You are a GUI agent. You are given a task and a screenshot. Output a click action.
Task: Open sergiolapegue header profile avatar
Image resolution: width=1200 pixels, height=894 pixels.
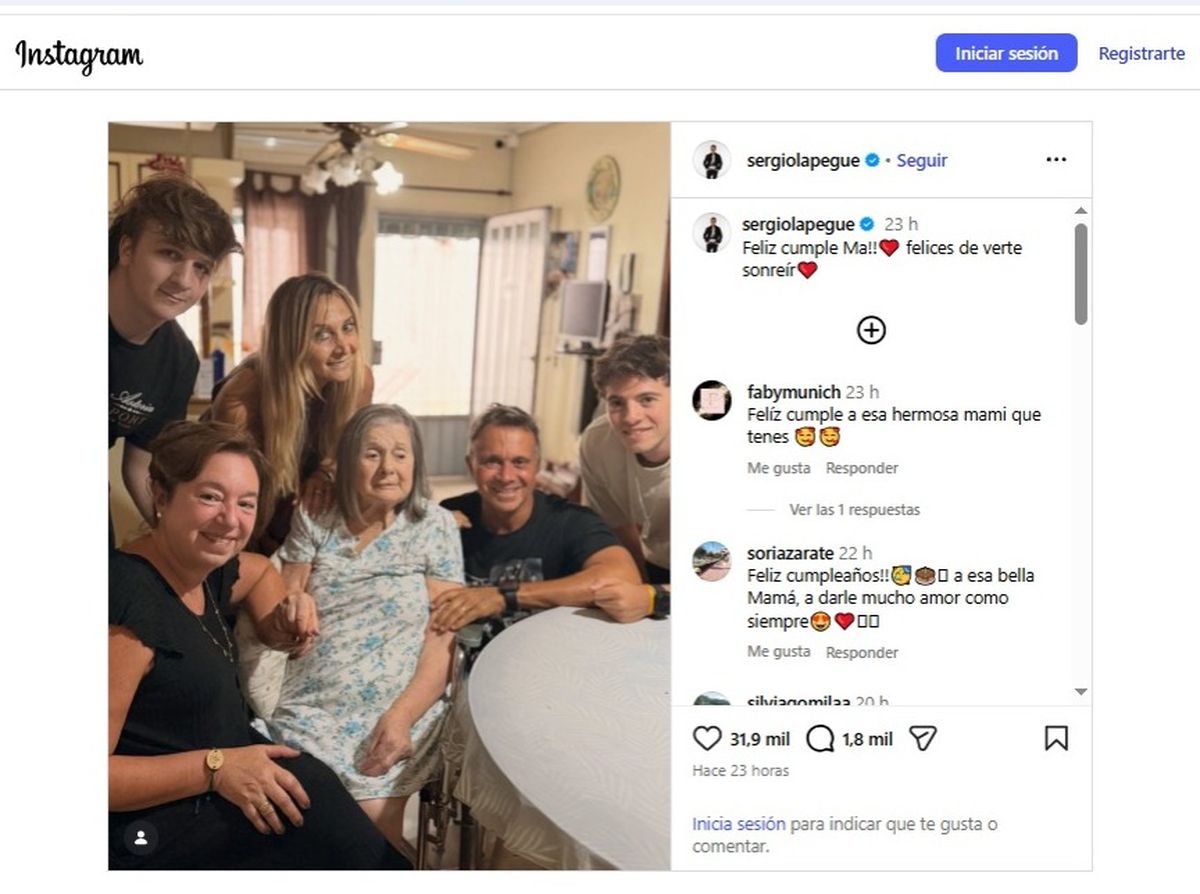pyautogui.click(x=712, y=160)
